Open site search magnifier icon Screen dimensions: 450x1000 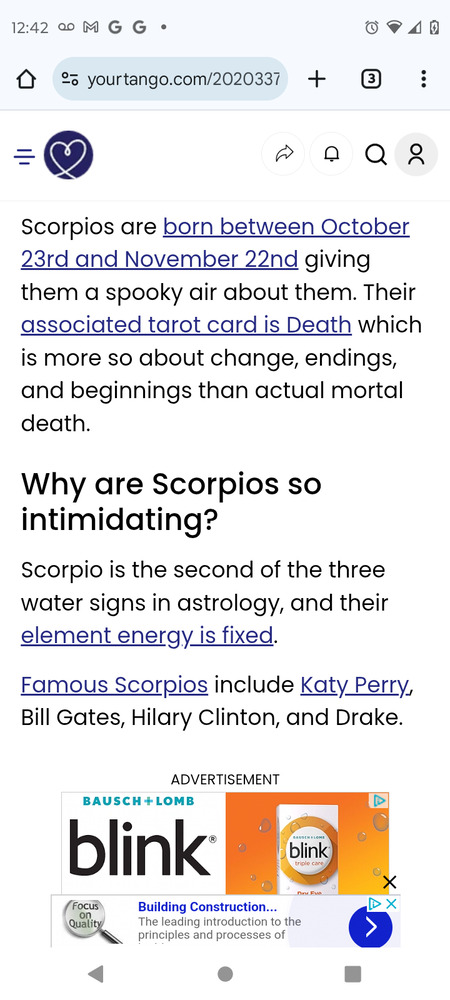click(375, 154)
